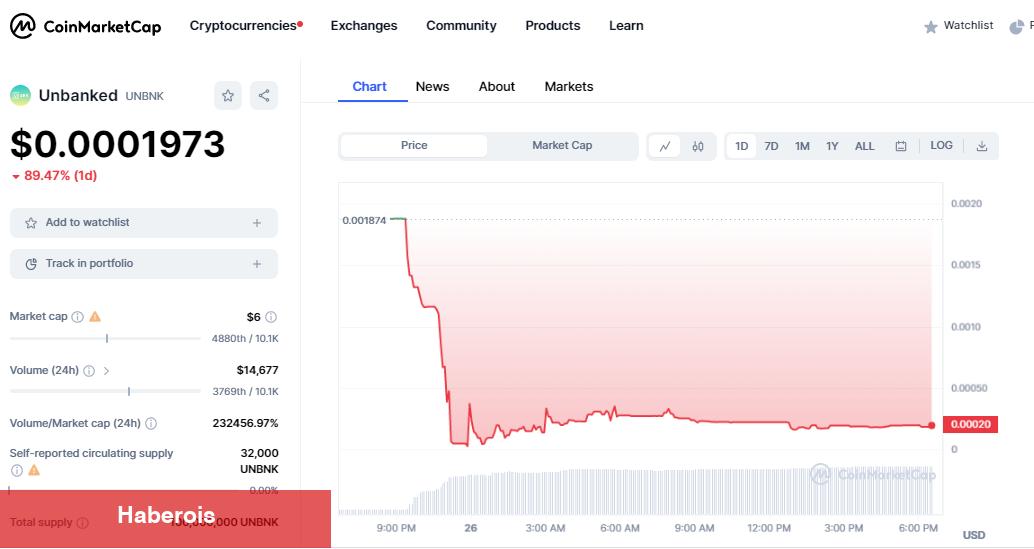This screenshot has width=1034, height=549.
Task: Switch to the News tab
Action: (432, 87)
